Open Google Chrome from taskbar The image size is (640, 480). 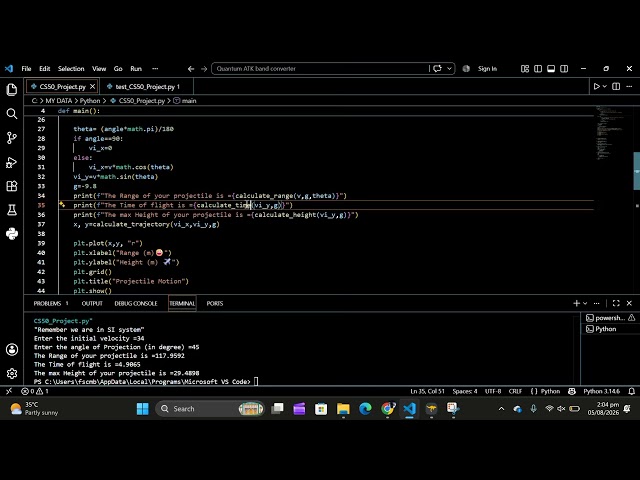388,408
